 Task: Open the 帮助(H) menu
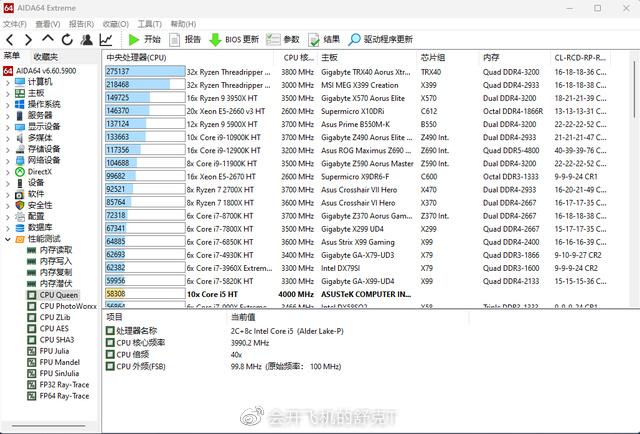[x=183, y=24]
